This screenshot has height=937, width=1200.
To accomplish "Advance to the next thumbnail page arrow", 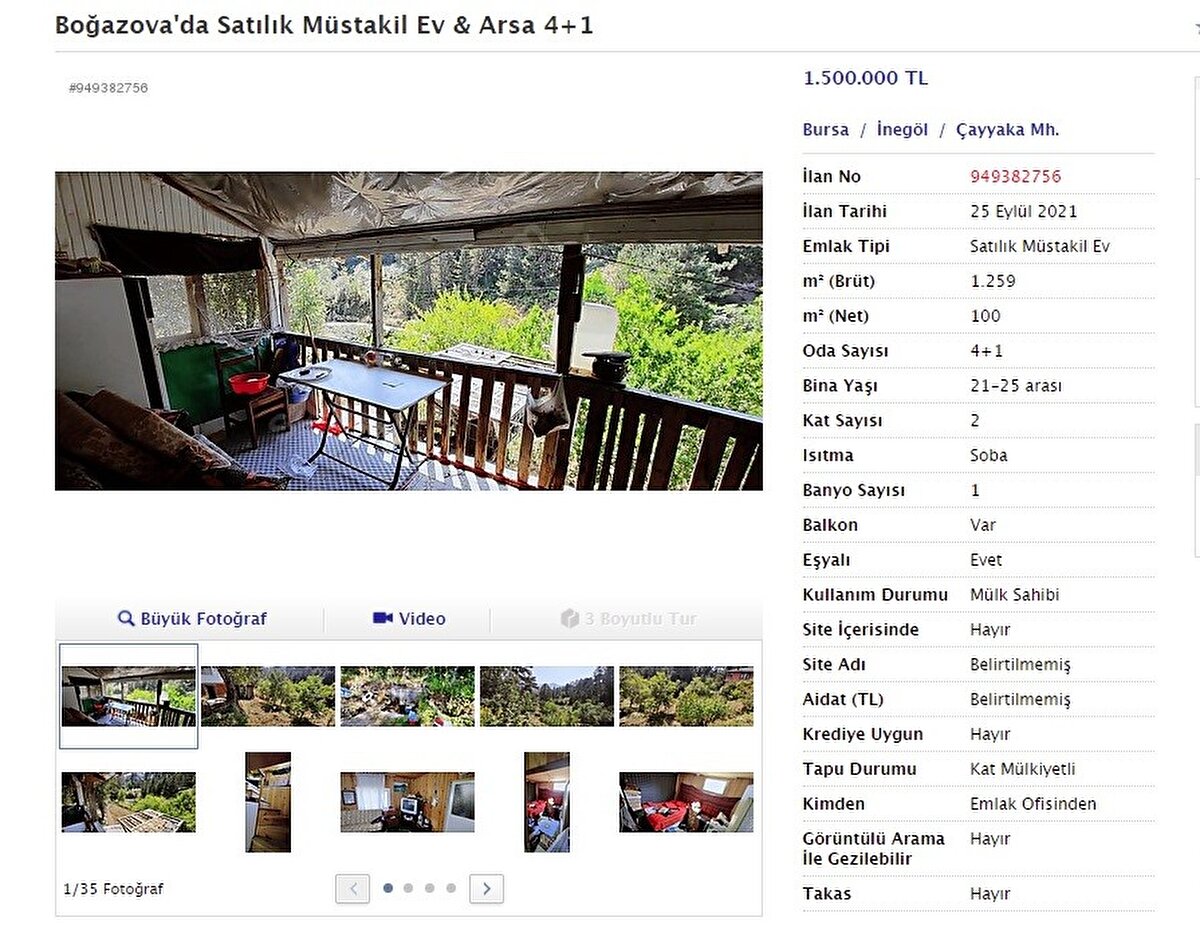I will [x=486, y=888].
